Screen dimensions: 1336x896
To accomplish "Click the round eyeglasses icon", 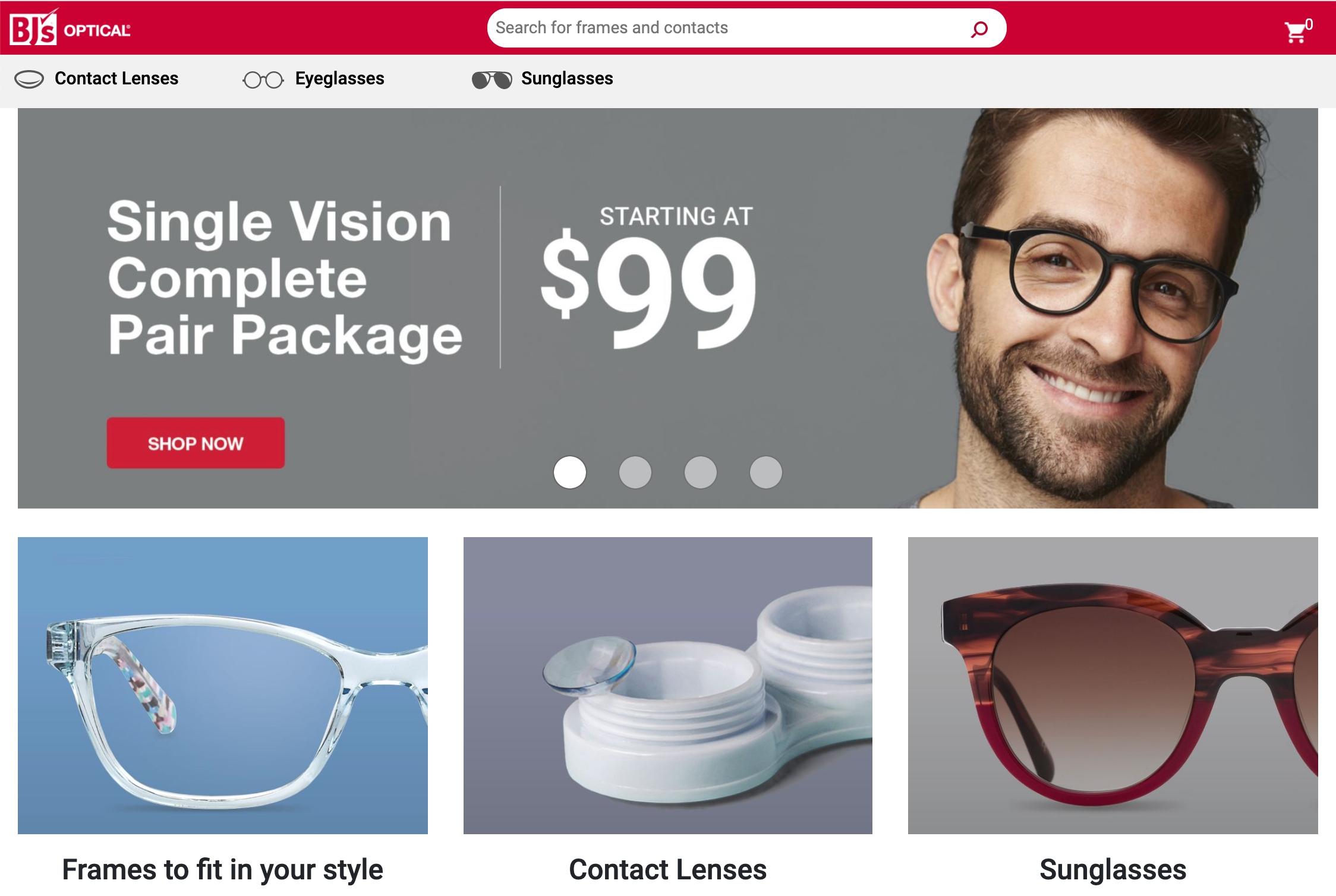I will click(263, 80).
